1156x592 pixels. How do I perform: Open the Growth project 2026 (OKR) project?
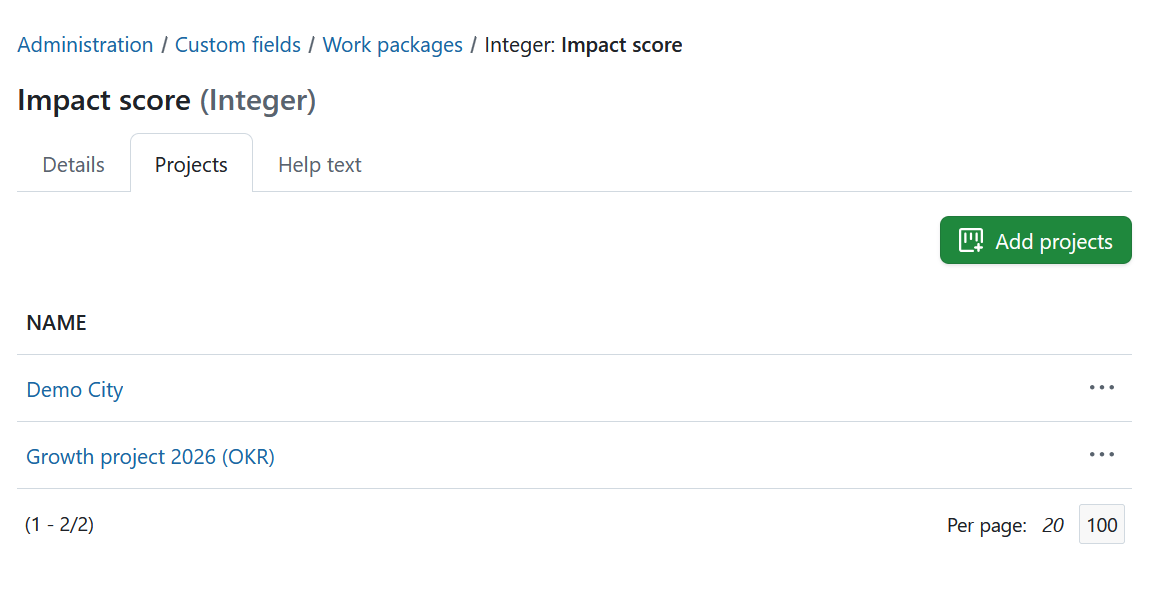pos(150,456)
